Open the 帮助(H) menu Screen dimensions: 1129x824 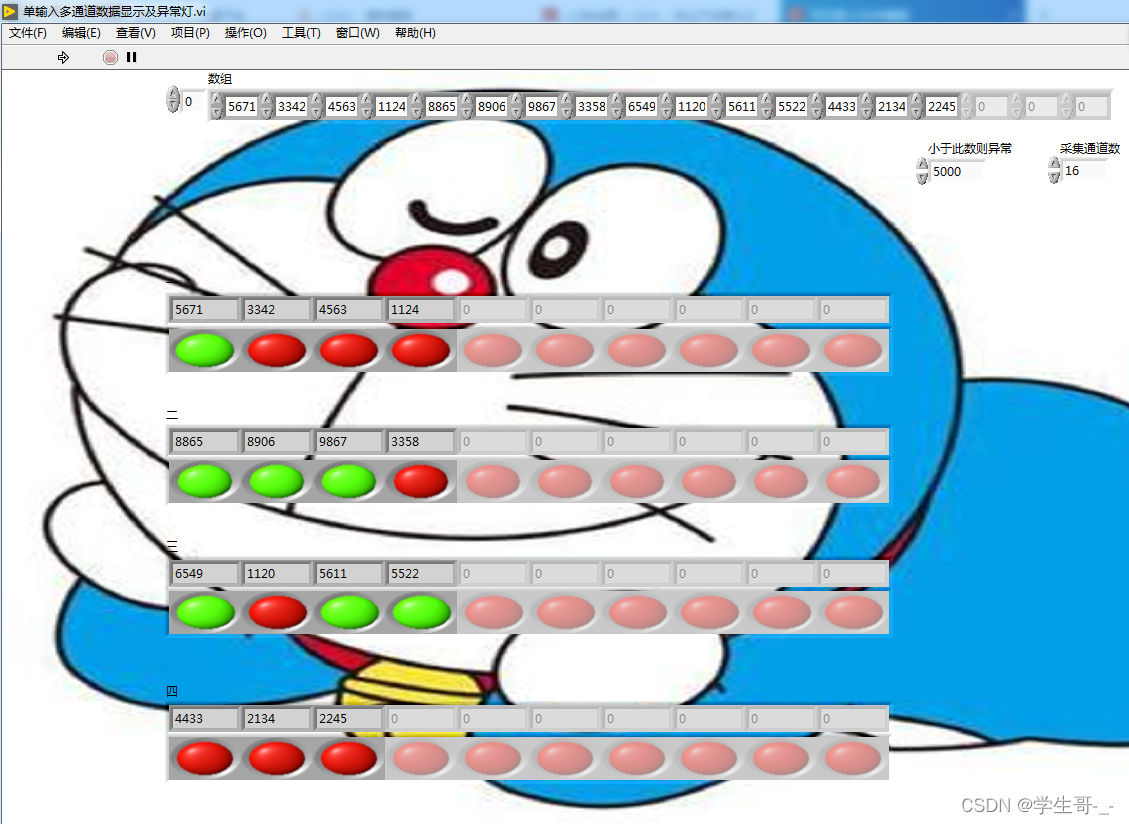pos(415,32)
